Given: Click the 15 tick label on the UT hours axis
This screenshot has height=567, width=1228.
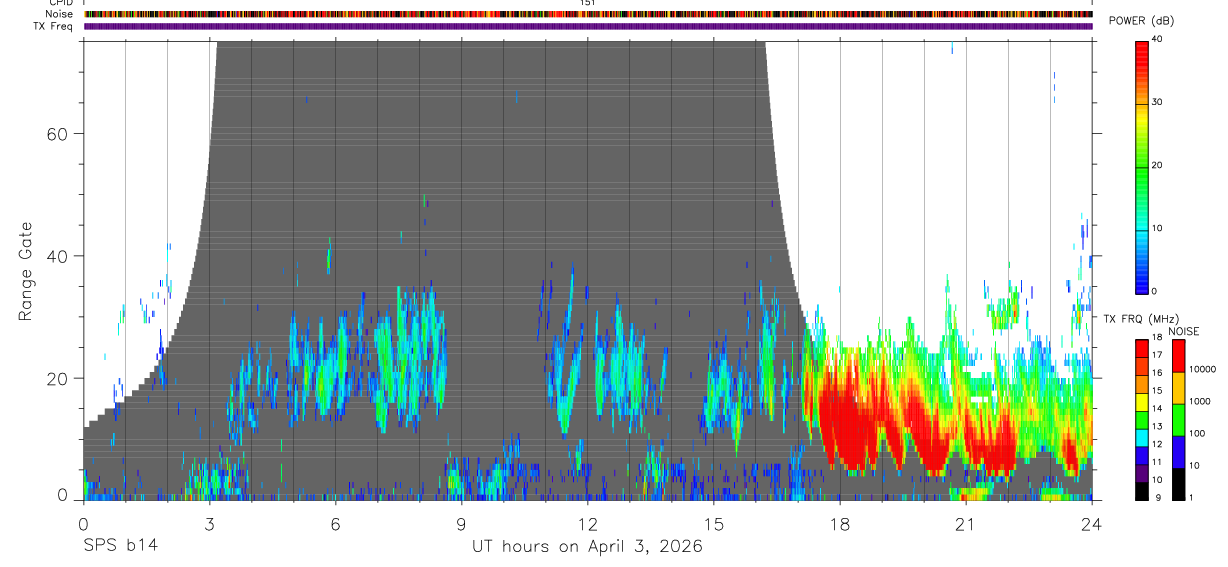Looking at the screenshot, I should pos(713,524).
